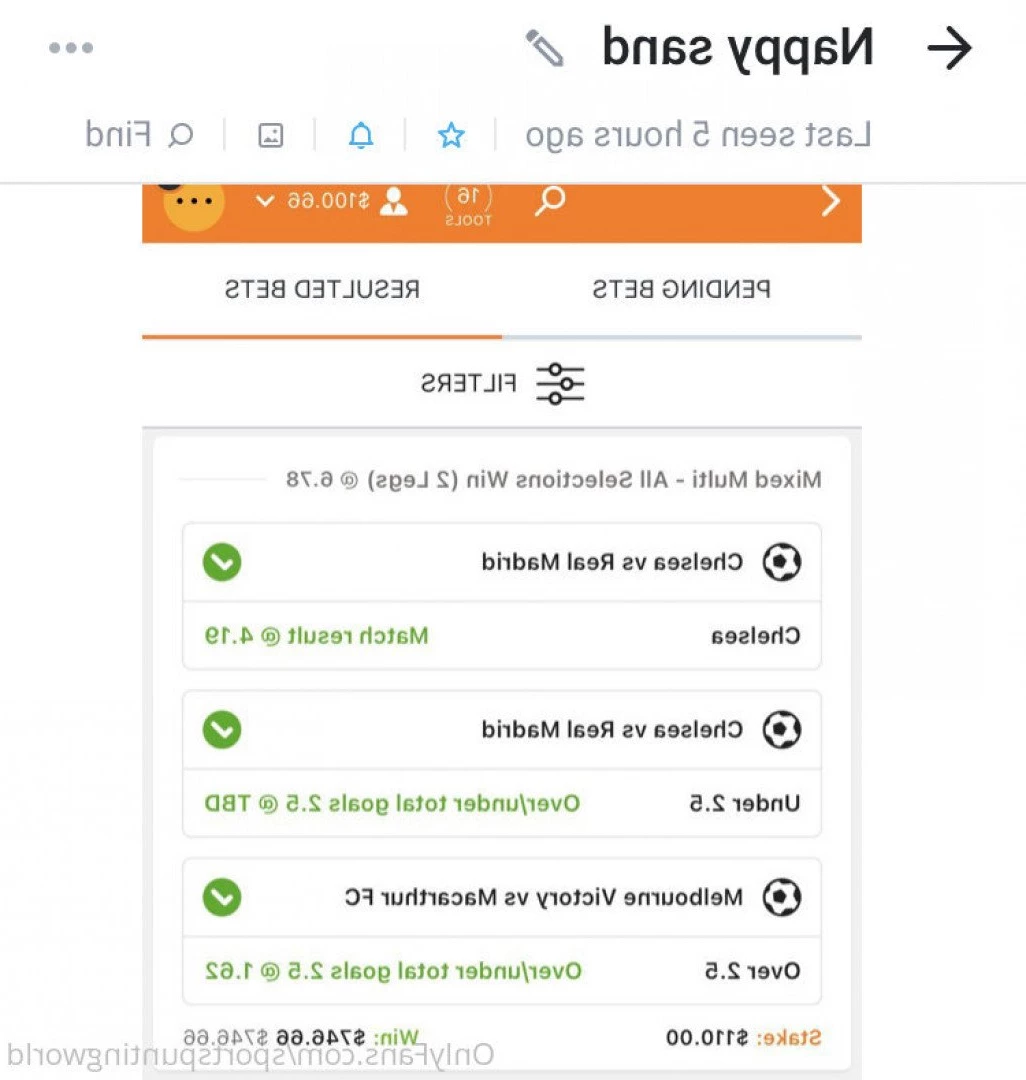The image size is (1026, 1080).
Task: Expand Melbourne Victory vs Macarthur FC leg
Action: [222, 897]
